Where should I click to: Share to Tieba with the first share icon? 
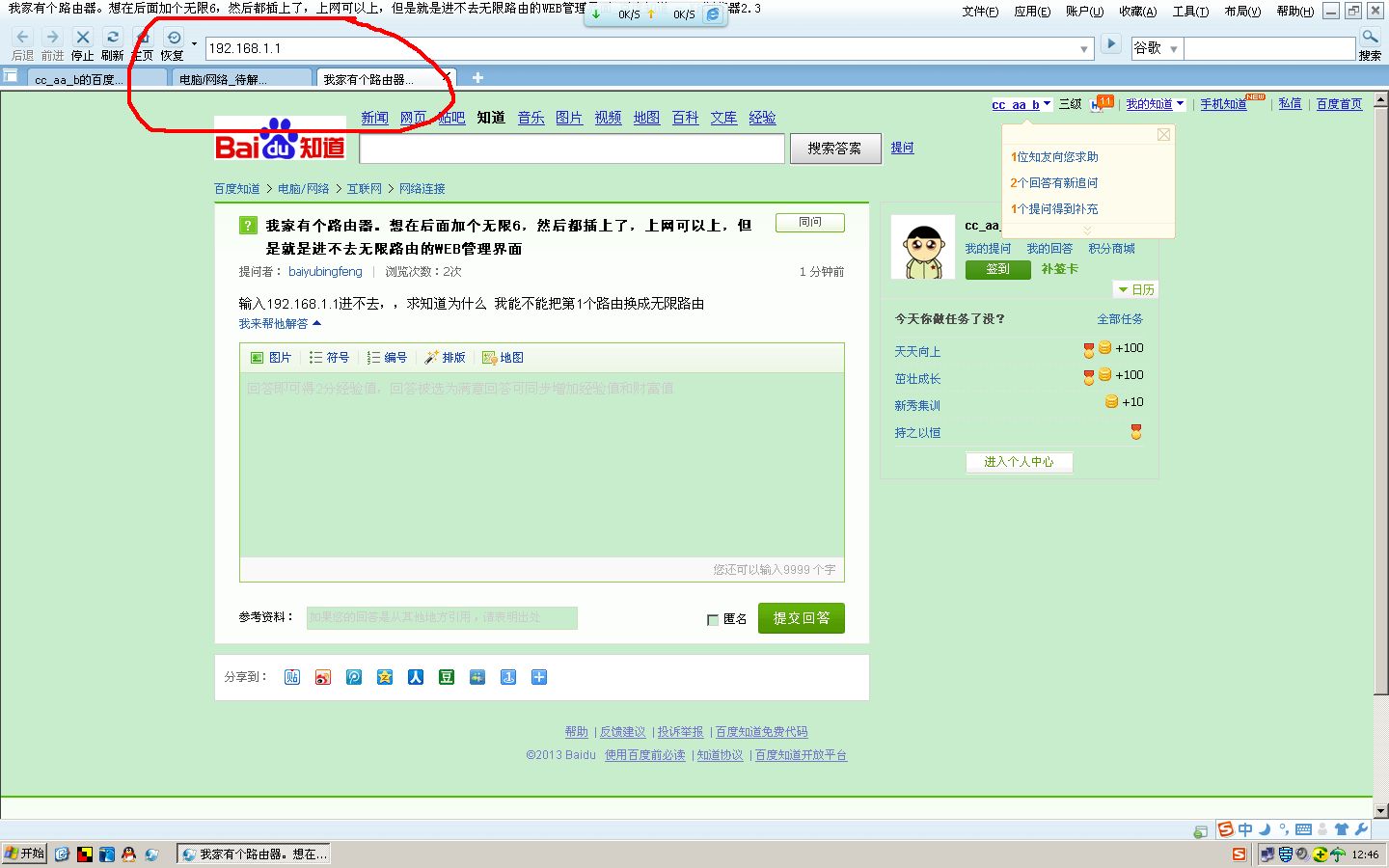tap(292, 677)
